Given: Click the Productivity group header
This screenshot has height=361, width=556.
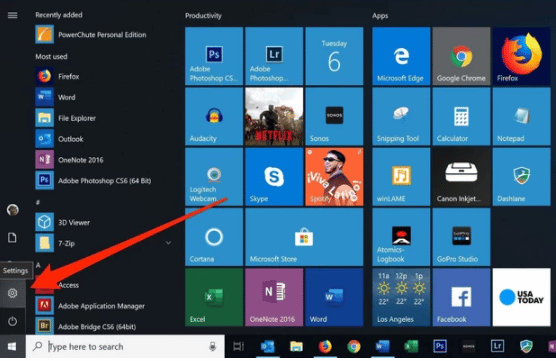Looking at the screenshot, I should click(203, 16).
